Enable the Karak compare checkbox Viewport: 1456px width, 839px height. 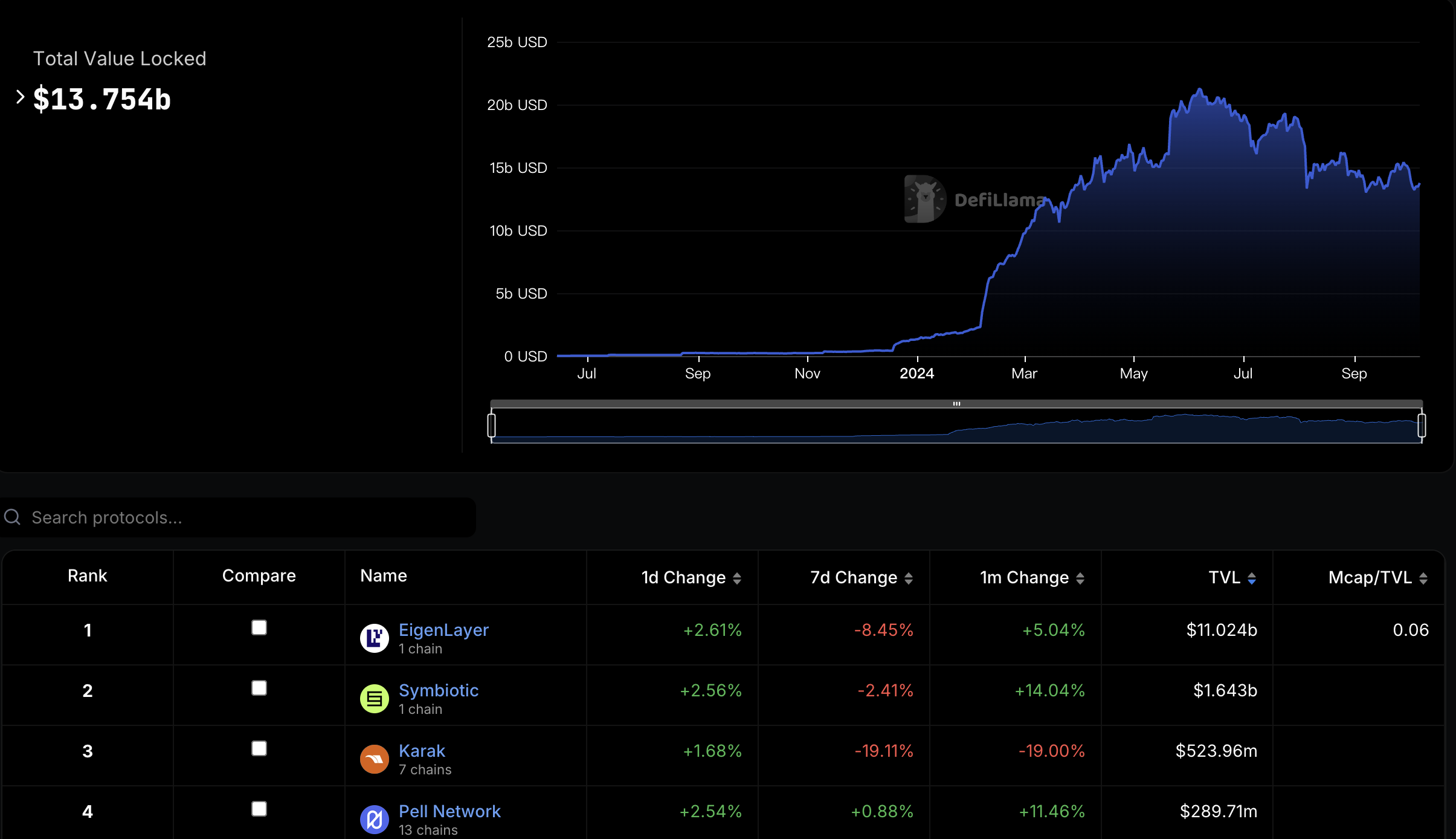click(259, 748)
